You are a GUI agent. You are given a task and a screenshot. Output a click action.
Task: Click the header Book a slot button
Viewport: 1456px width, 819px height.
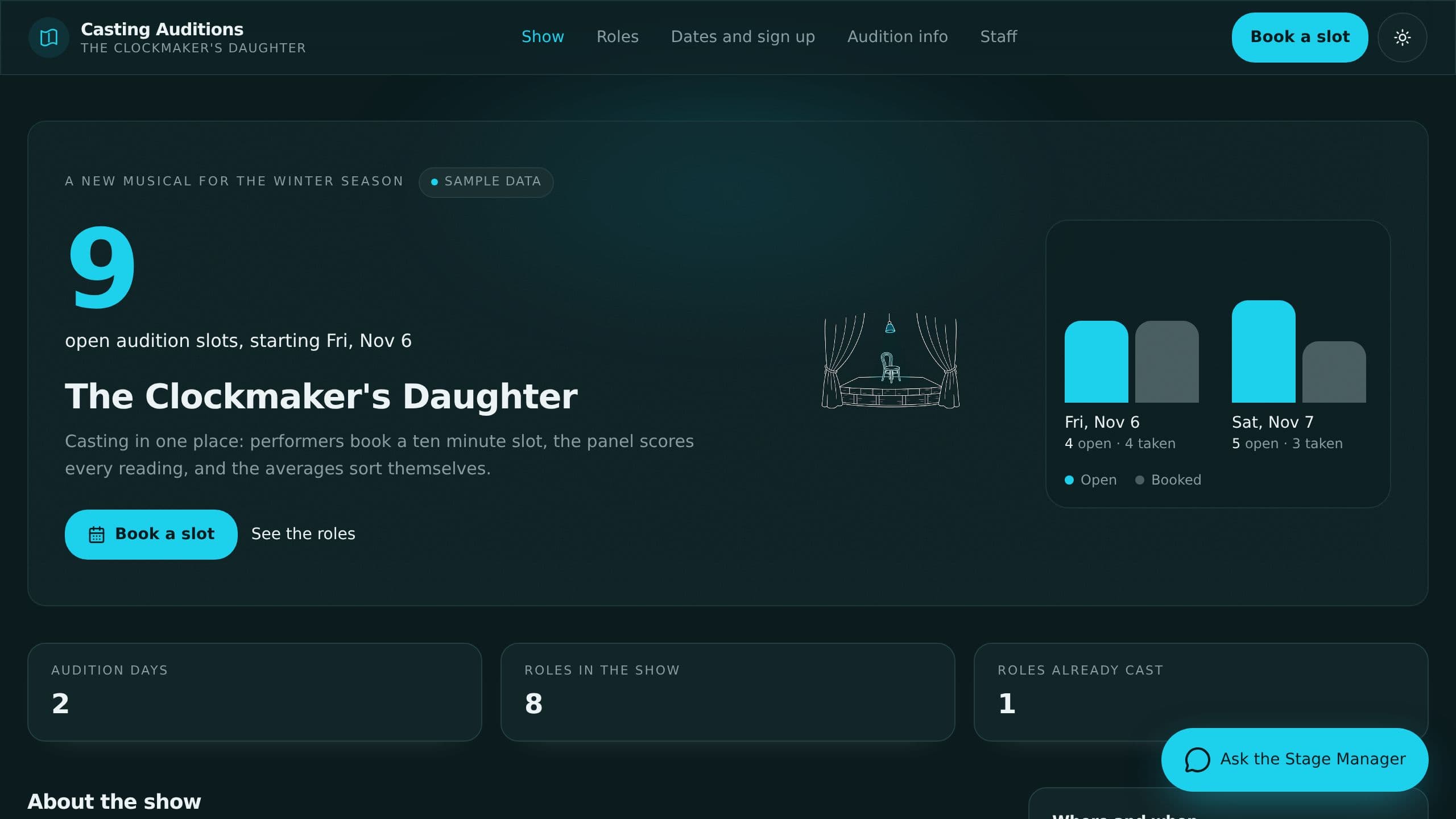(1300, 38)
